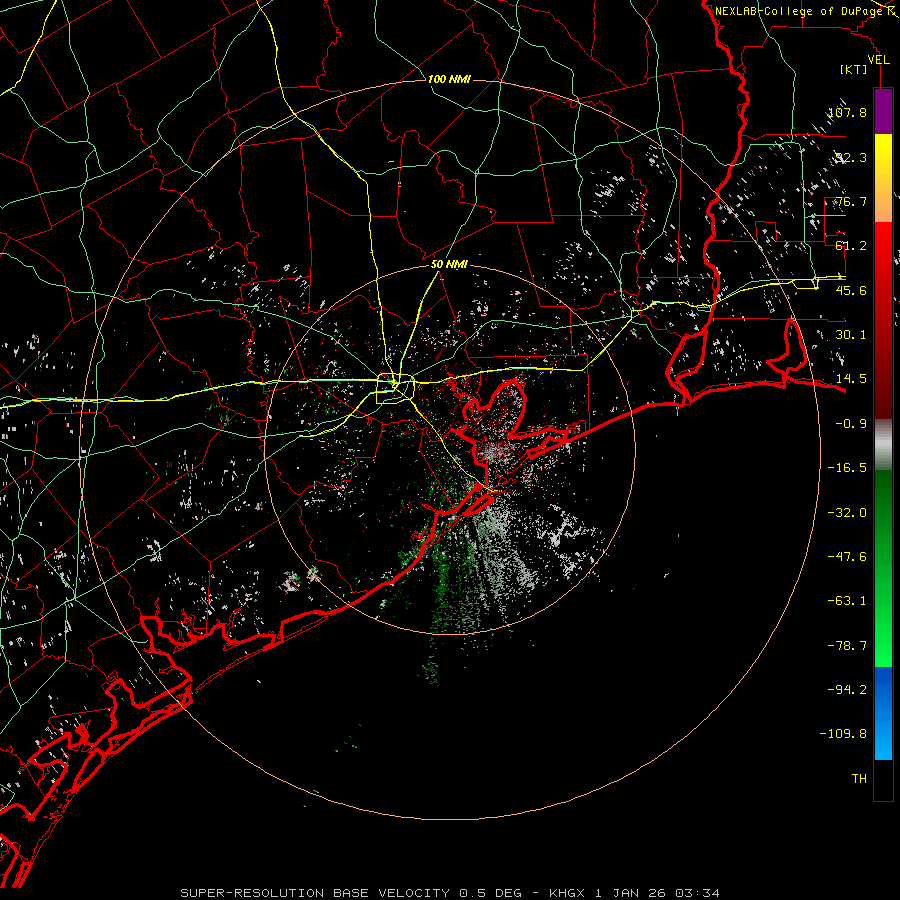Click the 50 NMI range ring label
The height and width of the screenshot is (900, 900).
449,265
